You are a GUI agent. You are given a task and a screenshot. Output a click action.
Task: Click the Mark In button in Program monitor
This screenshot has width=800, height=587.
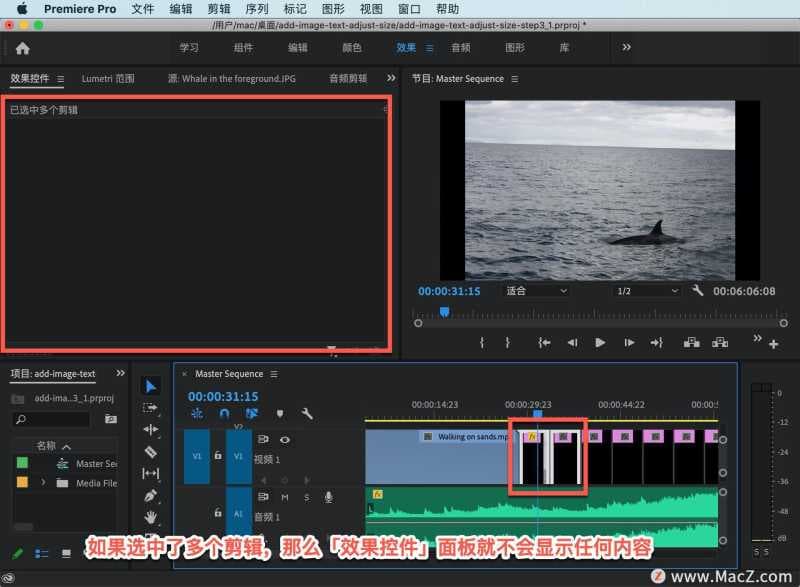click(x=482, y=342)
